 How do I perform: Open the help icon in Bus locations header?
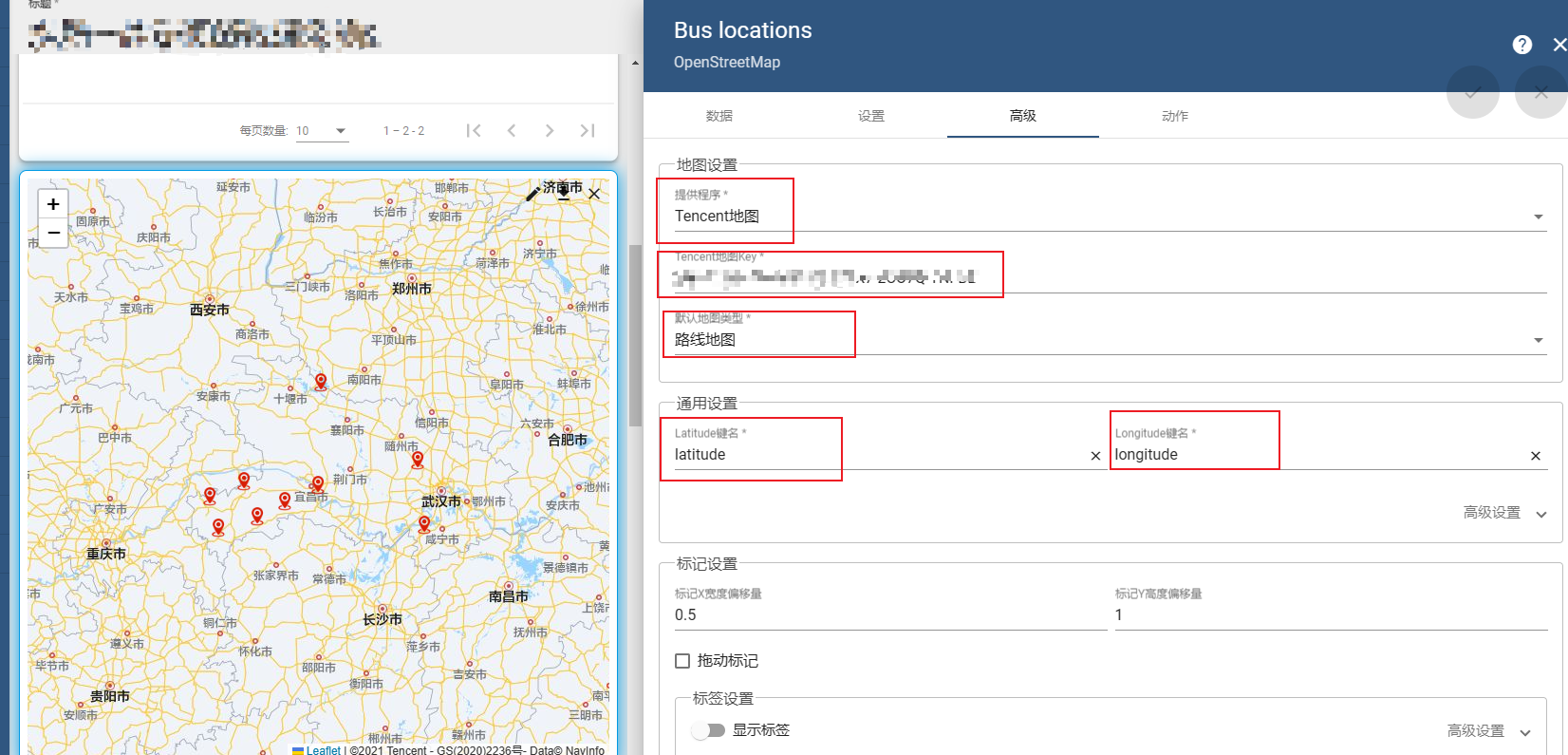(1522, 45)
